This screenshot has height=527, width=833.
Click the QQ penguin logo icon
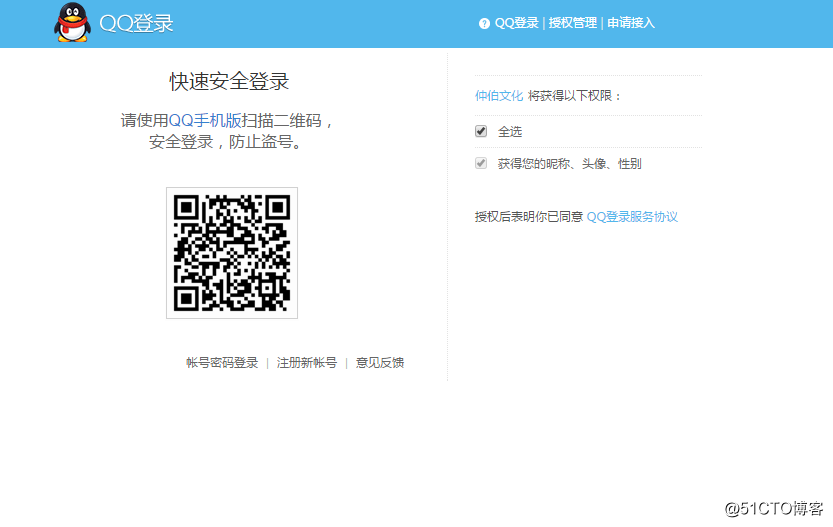[x=72, y=22]
